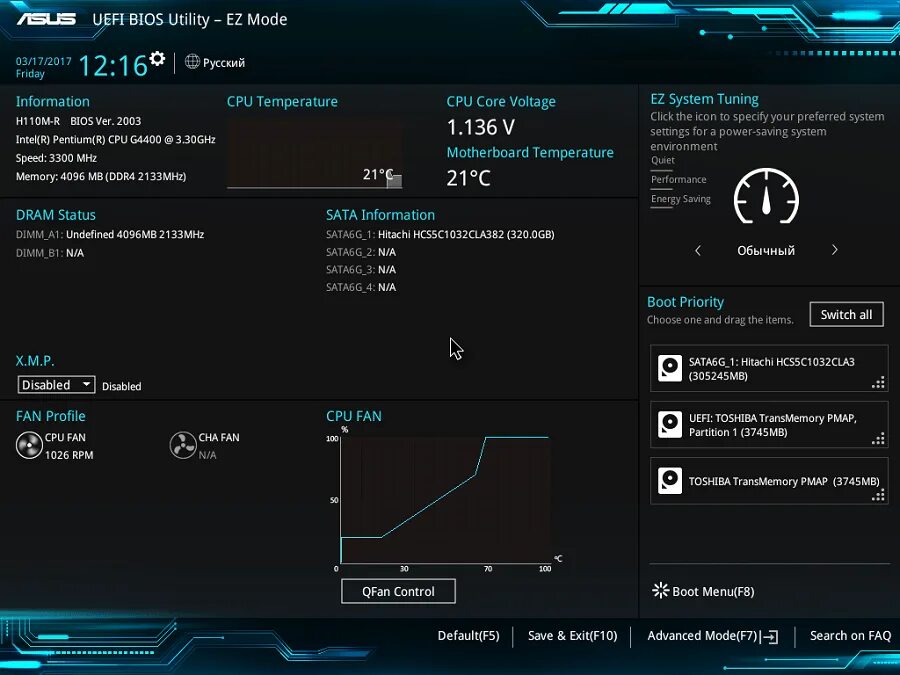
Task: Click the CPU FAN curve graph
Action: tap(445, 500)
